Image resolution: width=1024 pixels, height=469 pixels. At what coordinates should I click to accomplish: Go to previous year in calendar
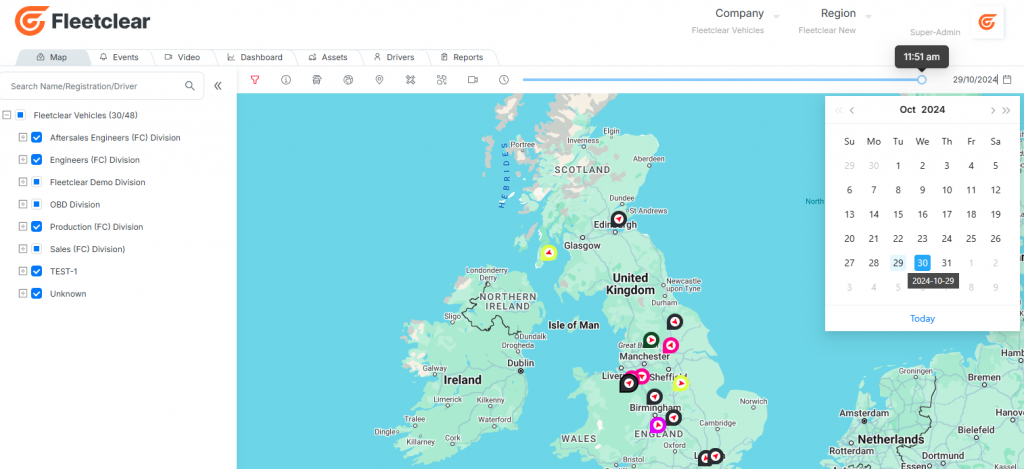pos(839,110)
